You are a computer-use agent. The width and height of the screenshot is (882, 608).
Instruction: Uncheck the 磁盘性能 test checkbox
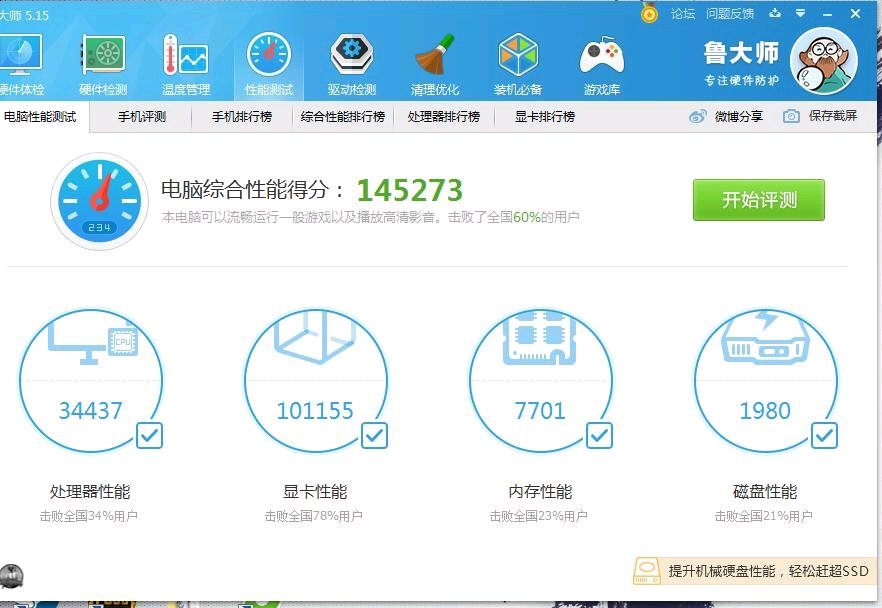point(824,435)
